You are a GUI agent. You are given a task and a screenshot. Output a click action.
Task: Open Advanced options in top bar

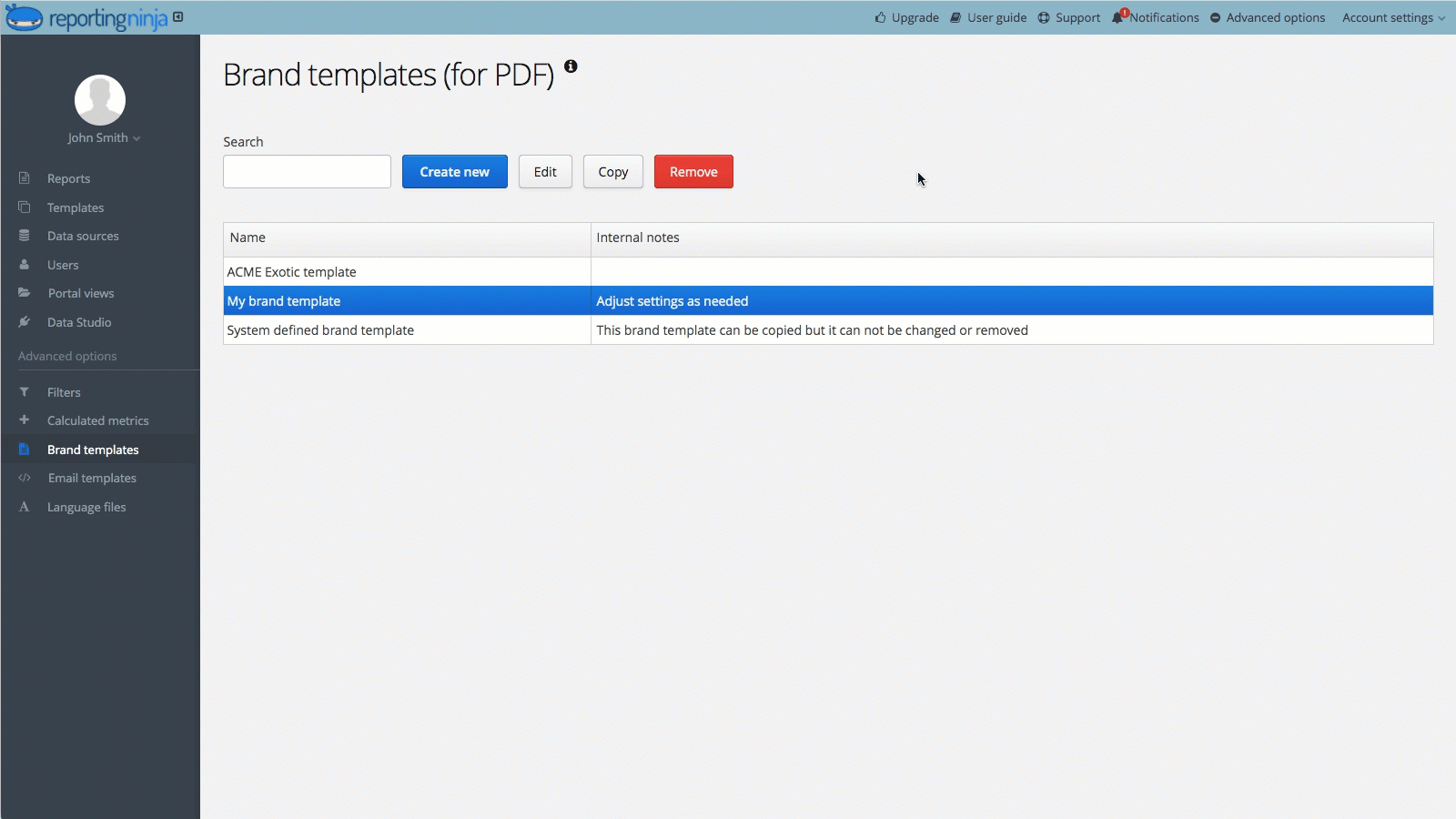point(1267,17)
